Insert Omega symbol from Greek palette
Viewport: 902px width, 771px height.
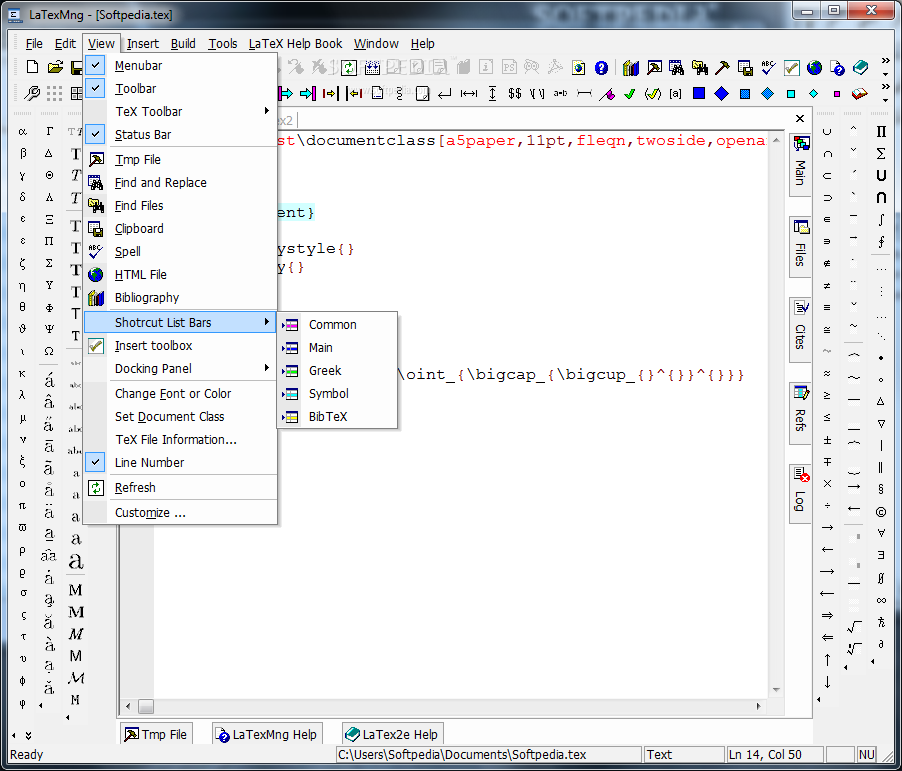coord(49,351)
